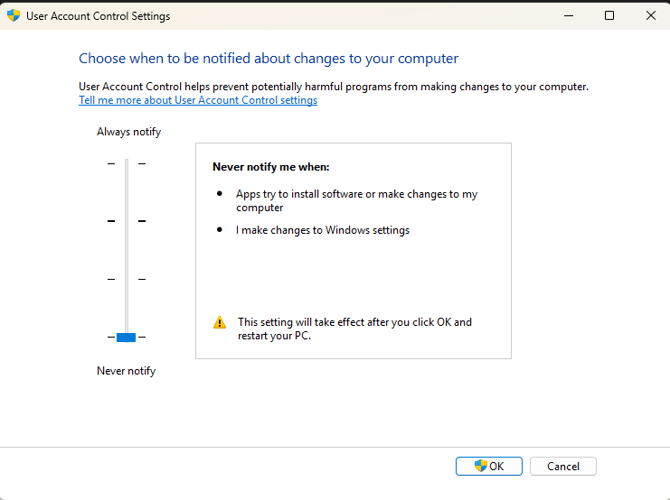Click the 'Never notify' label below the slider

[x=126, y=371]
